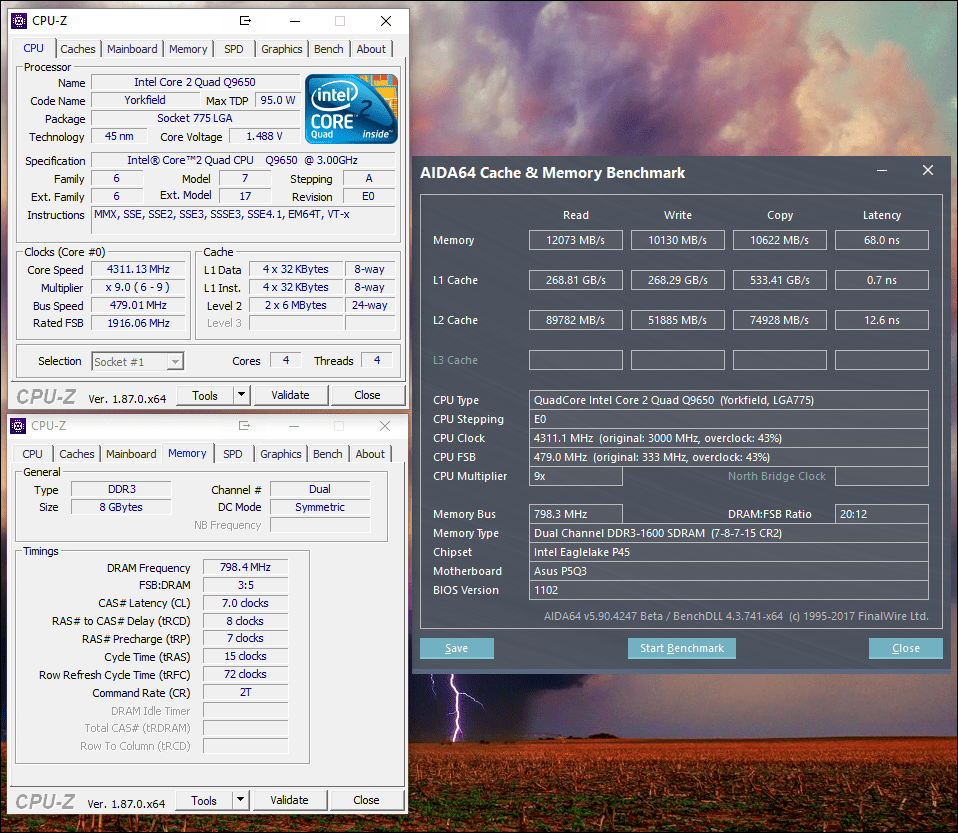Click the L1 Cache Read 268.81 GB/s field
This screenshot has height=833, width=958.
click(x=576, y=280)
